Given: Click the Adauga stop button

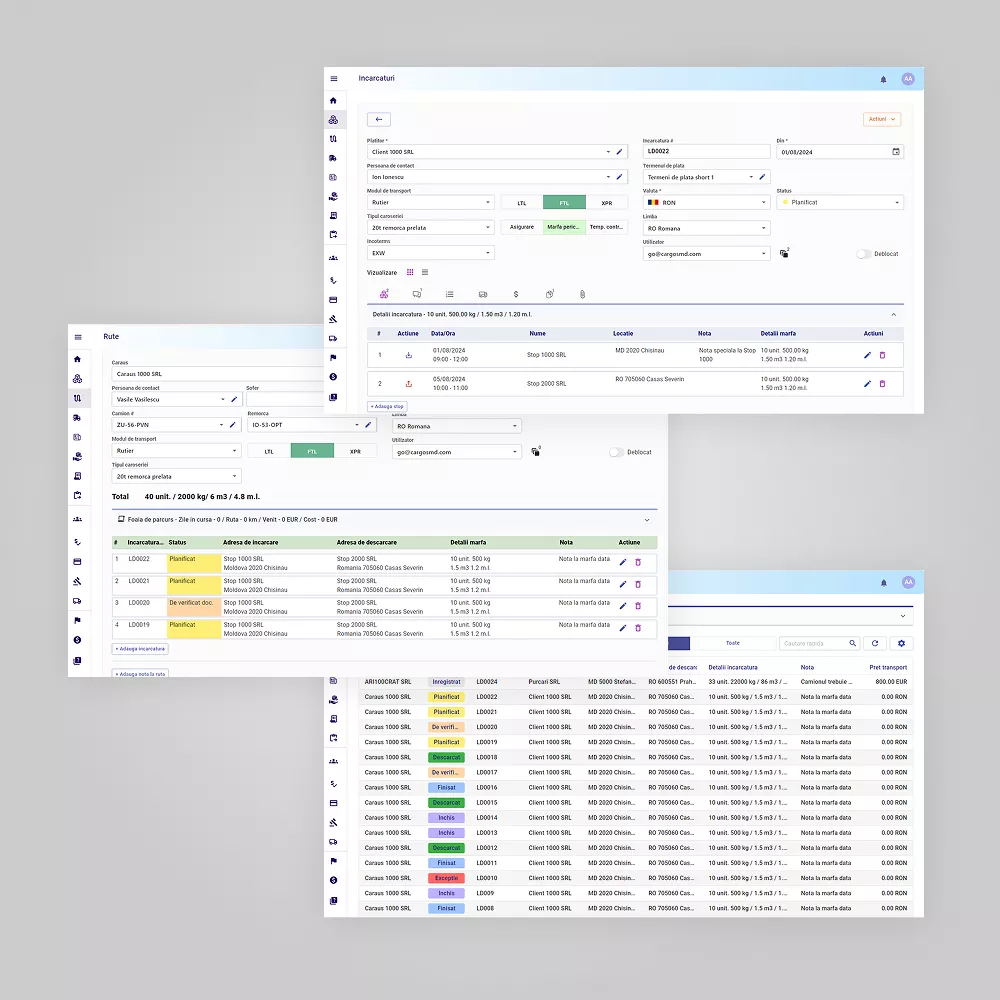Looking at the screenshot, I should coord(386,406).
